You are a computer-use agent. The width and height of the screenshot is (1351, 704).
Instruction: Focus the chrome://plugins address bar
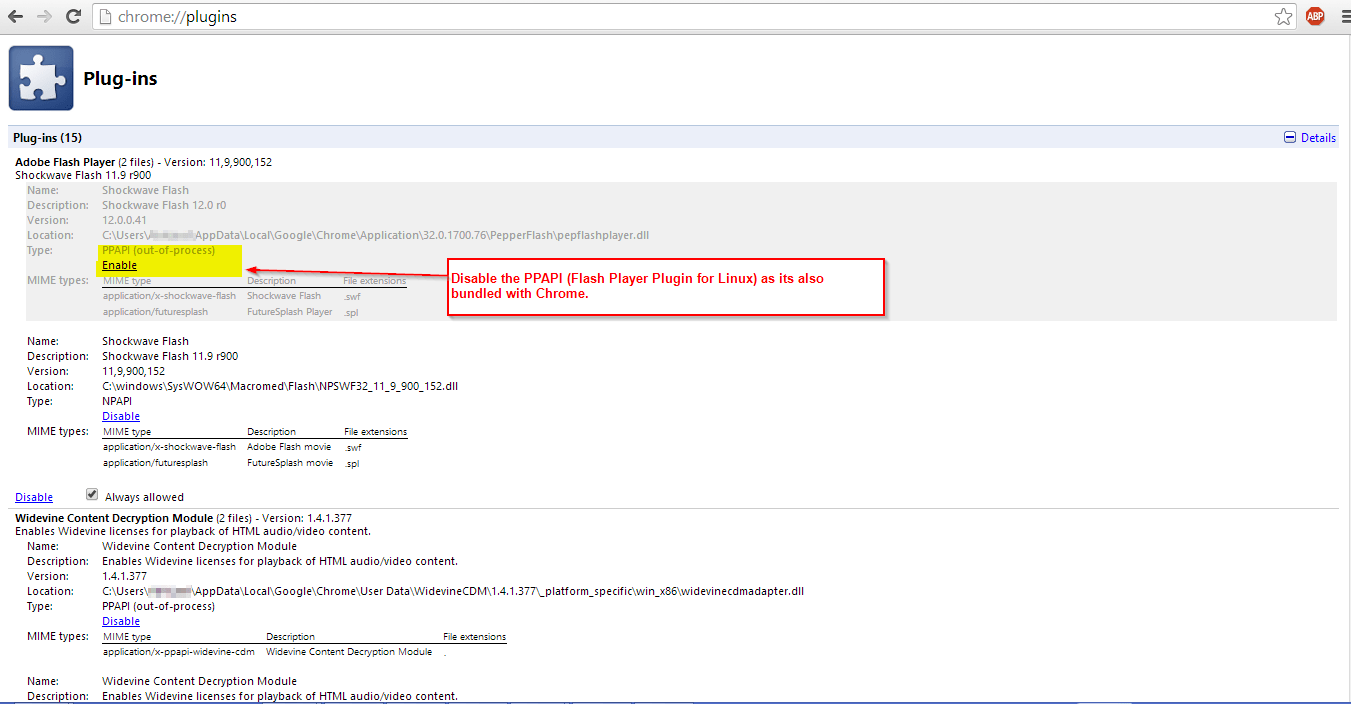tap(684, 17)
